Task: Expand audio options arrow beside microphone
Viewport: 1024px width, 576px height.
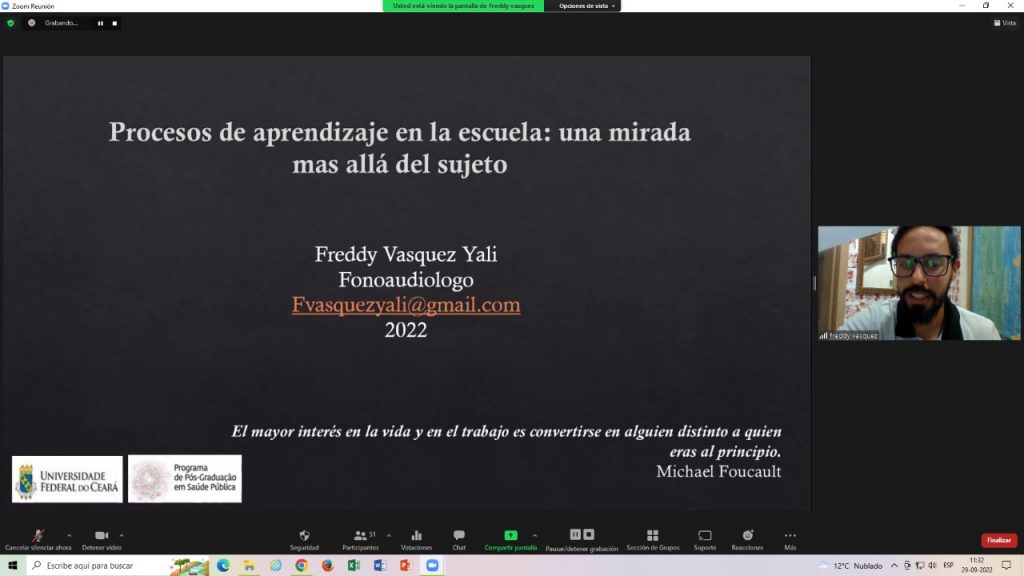Action: [69, 535]
